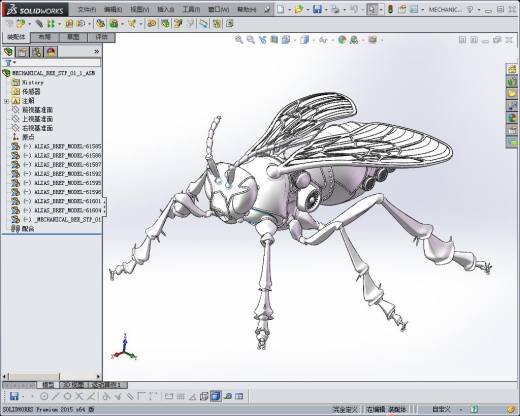
Task: Open the feature tree filter dropdown
Action: click(10, 62)
